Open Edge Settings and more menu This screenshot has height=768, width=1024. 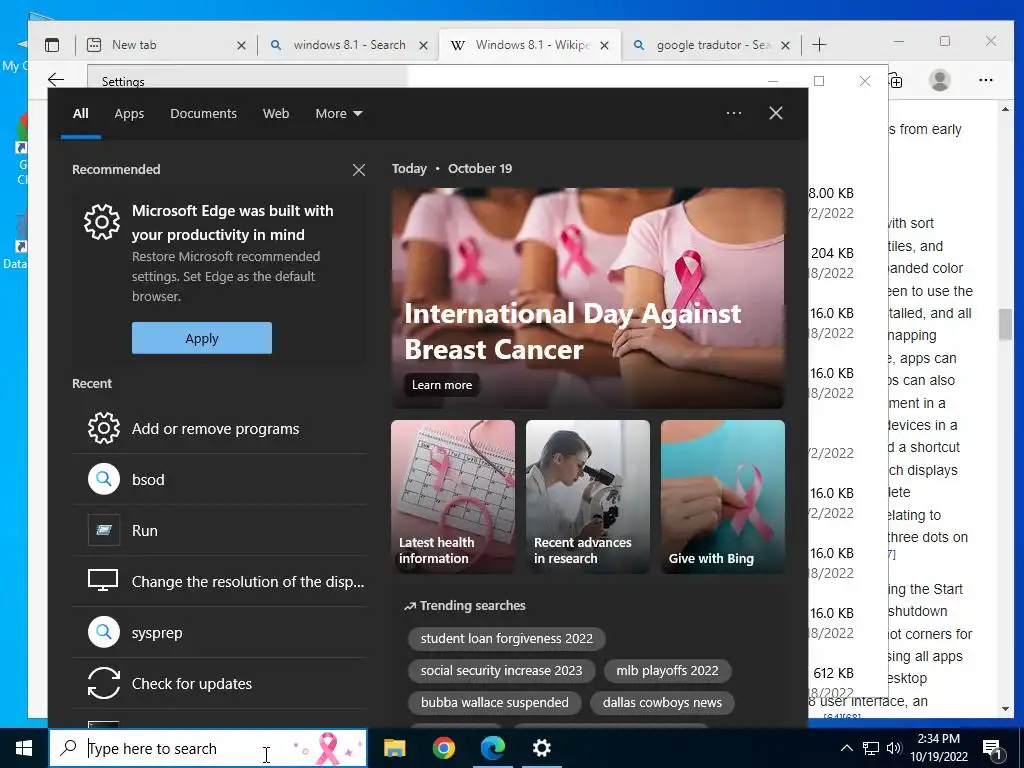tap(986, 80)
